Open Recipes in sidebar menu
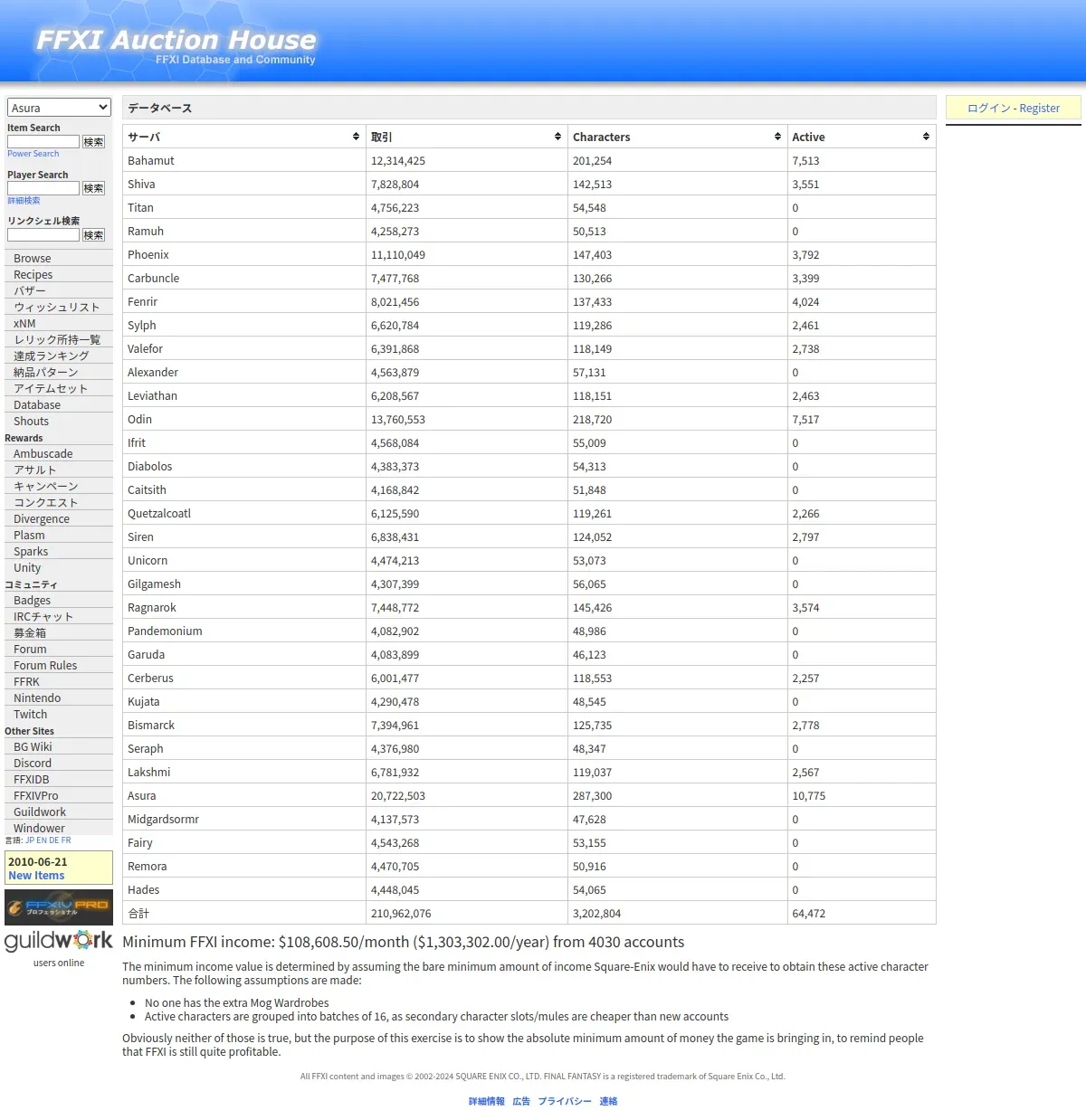Screen dimensions: 1086x1120 point(59,274)
